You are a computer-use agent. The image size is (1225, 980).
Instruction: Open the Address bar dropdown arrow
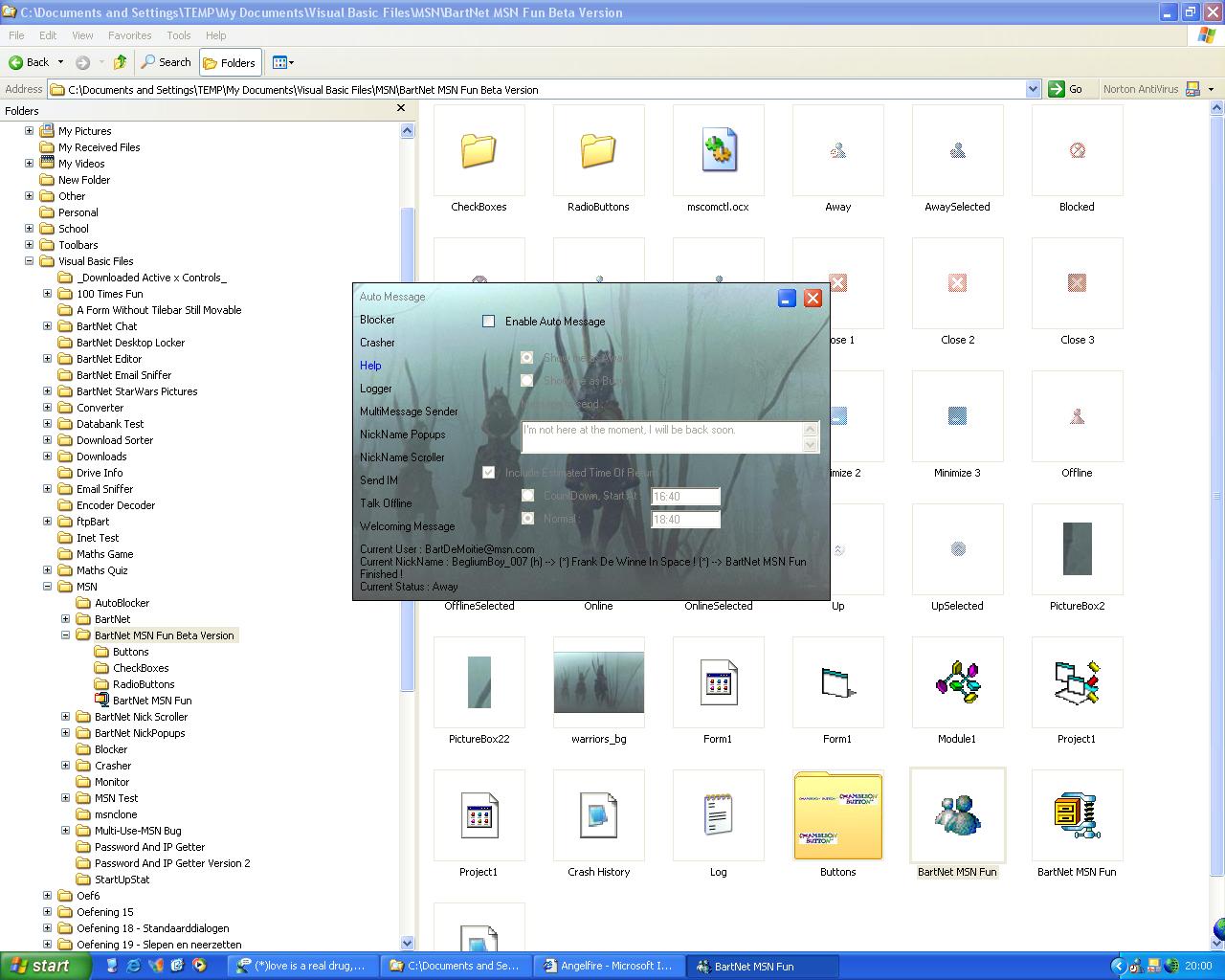click(x=1033, y=89)
